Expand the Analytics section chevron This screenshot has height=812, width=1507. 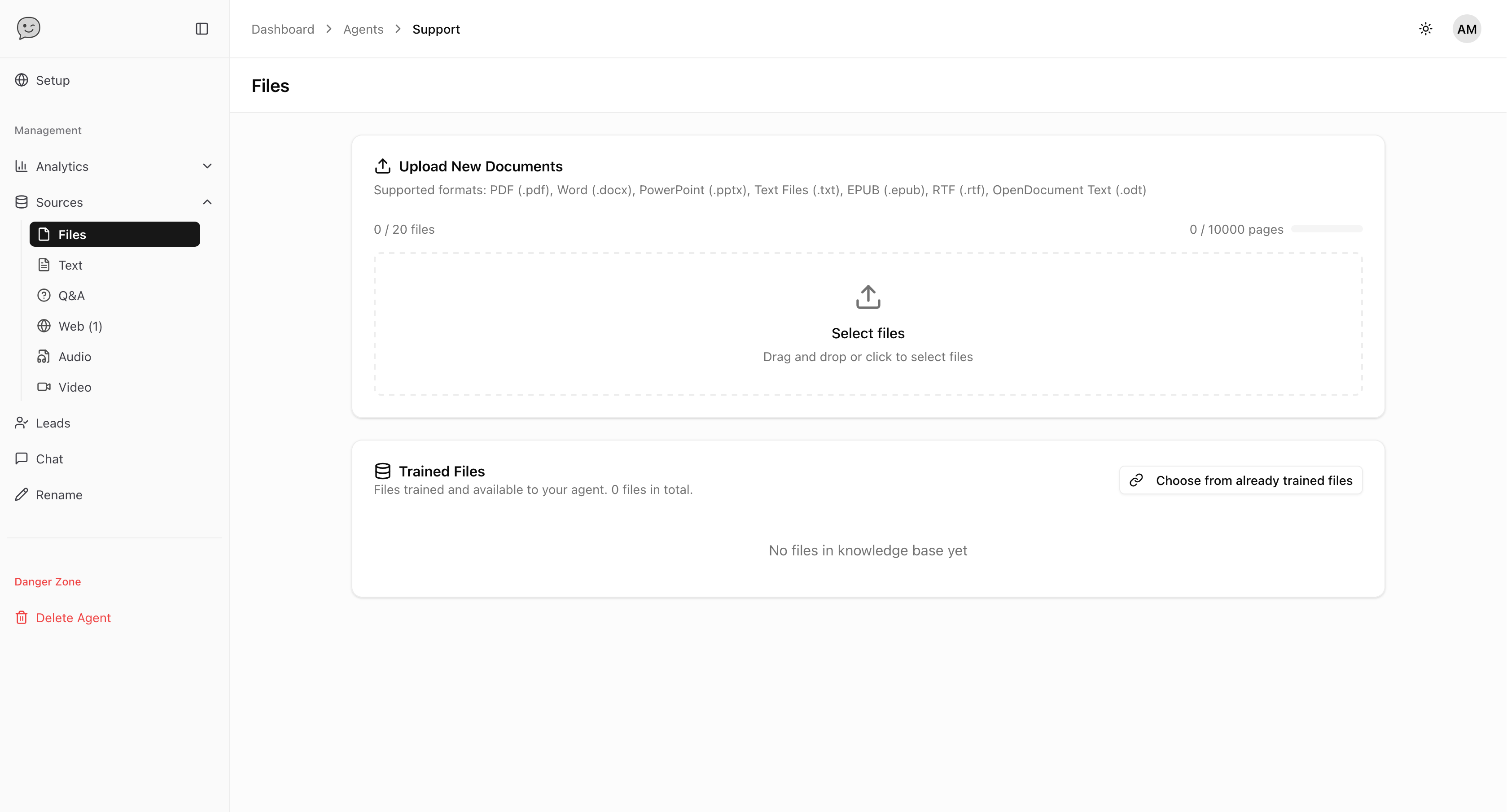pyautogui.click(x=207, y=166)
